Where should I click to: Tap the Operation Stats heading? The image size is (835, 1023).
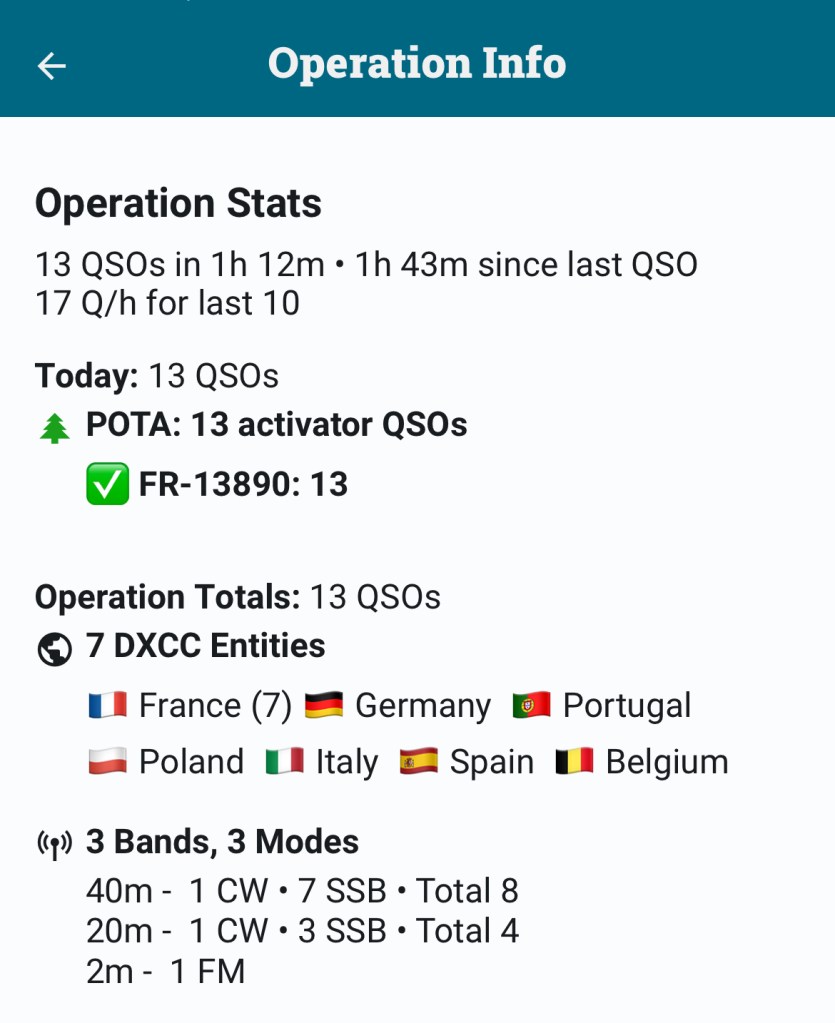pos(178,204)
